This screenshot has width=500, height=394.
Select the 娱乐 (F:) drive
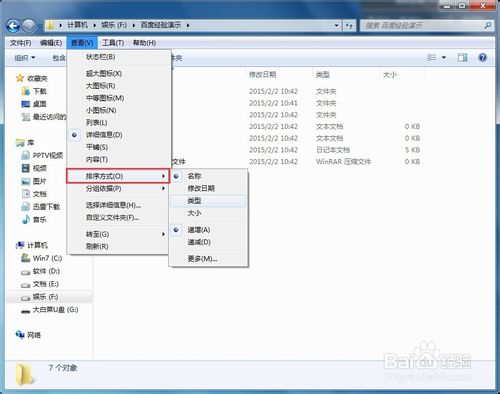[x=49, y=297]
